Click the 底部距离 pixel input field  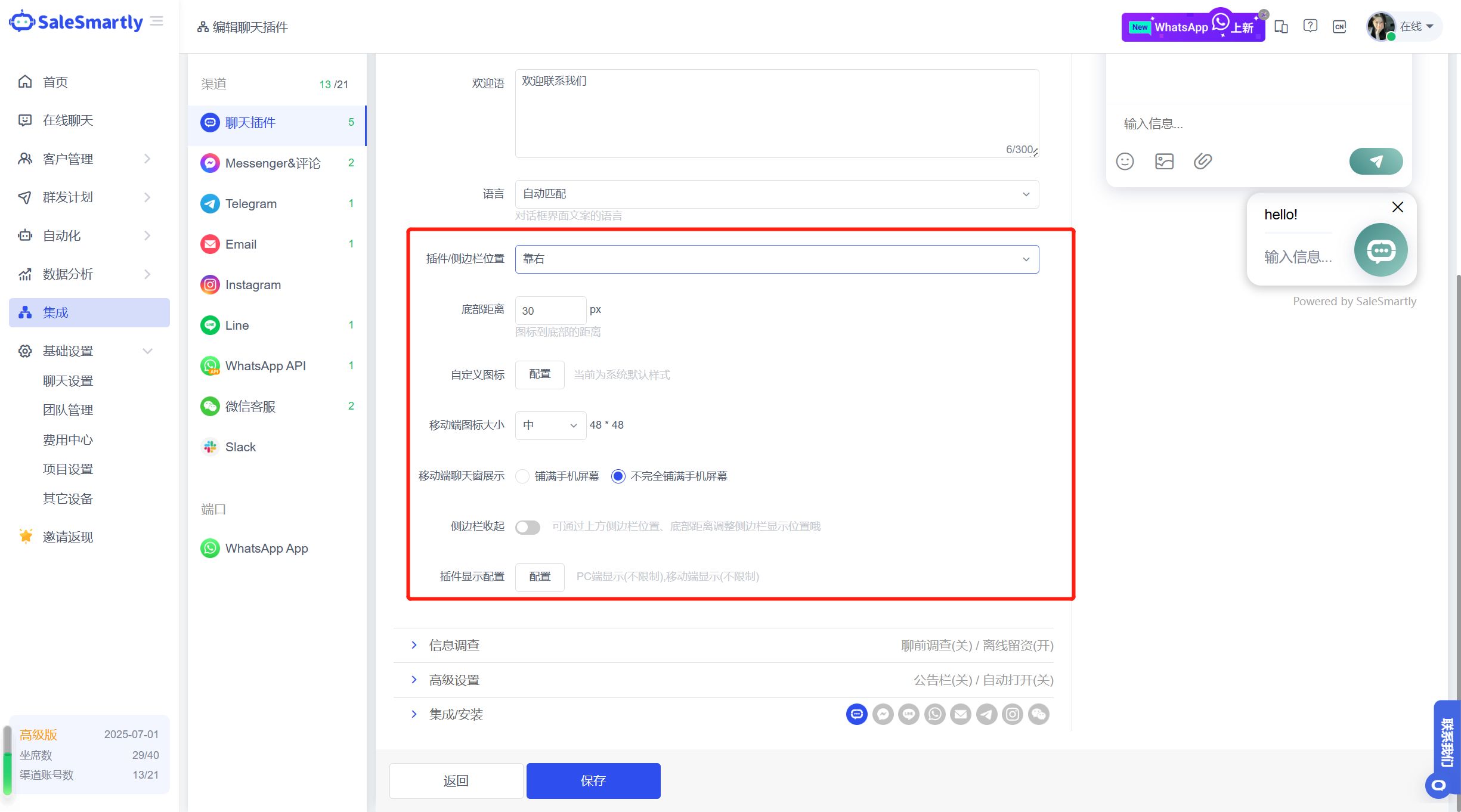550,311
